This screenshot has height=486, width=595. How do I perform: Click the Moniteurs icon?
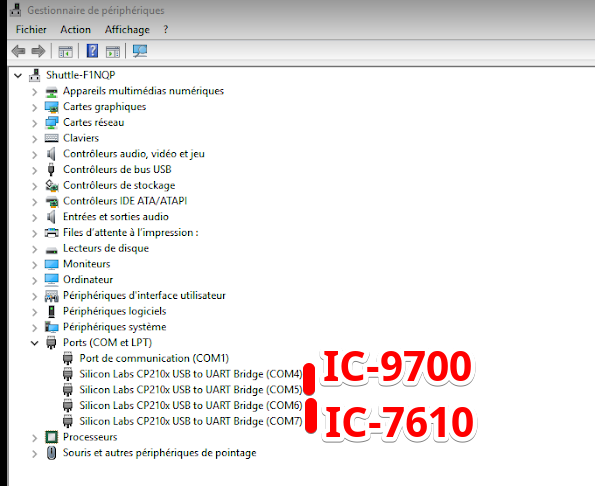pyautogui.click(x=51, y=264)
